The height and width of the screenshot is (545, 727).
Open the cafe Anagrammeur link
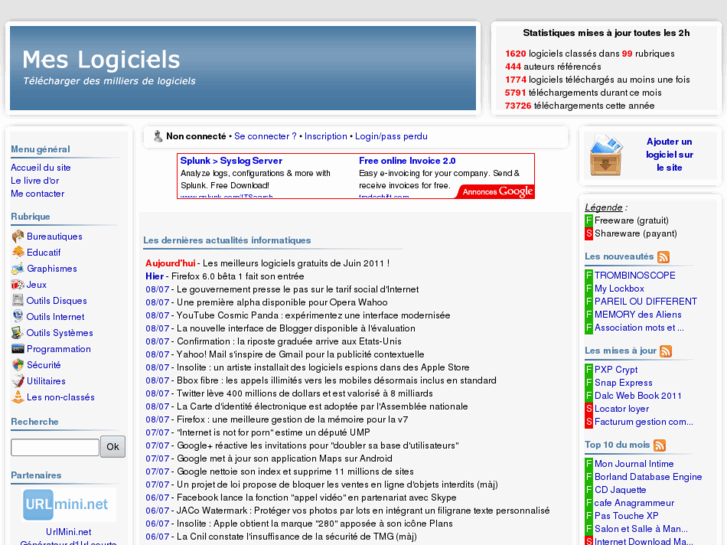point(634,502)
